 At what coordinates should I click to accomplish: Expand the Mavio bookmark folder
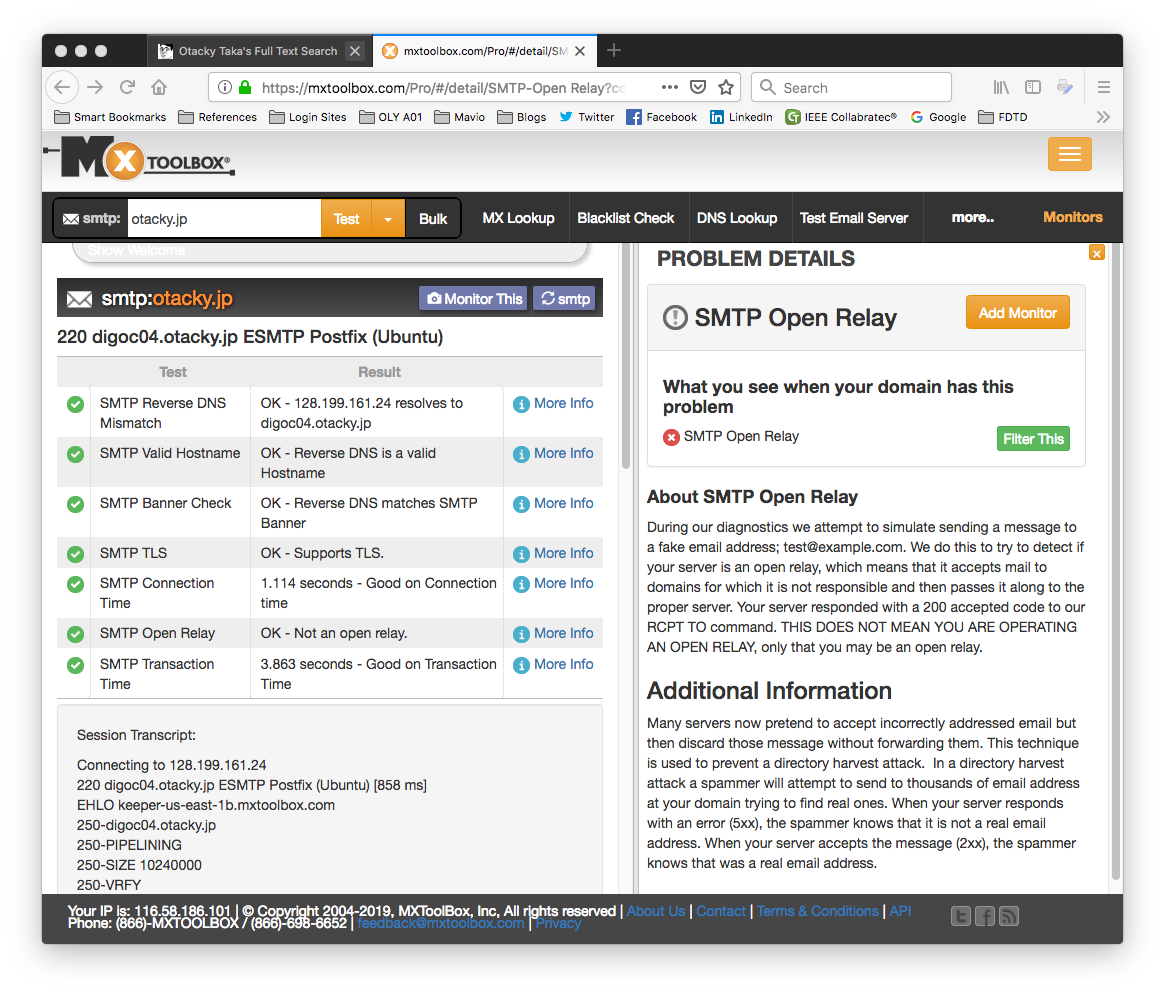pyautogui.click(x=460, y=117)
